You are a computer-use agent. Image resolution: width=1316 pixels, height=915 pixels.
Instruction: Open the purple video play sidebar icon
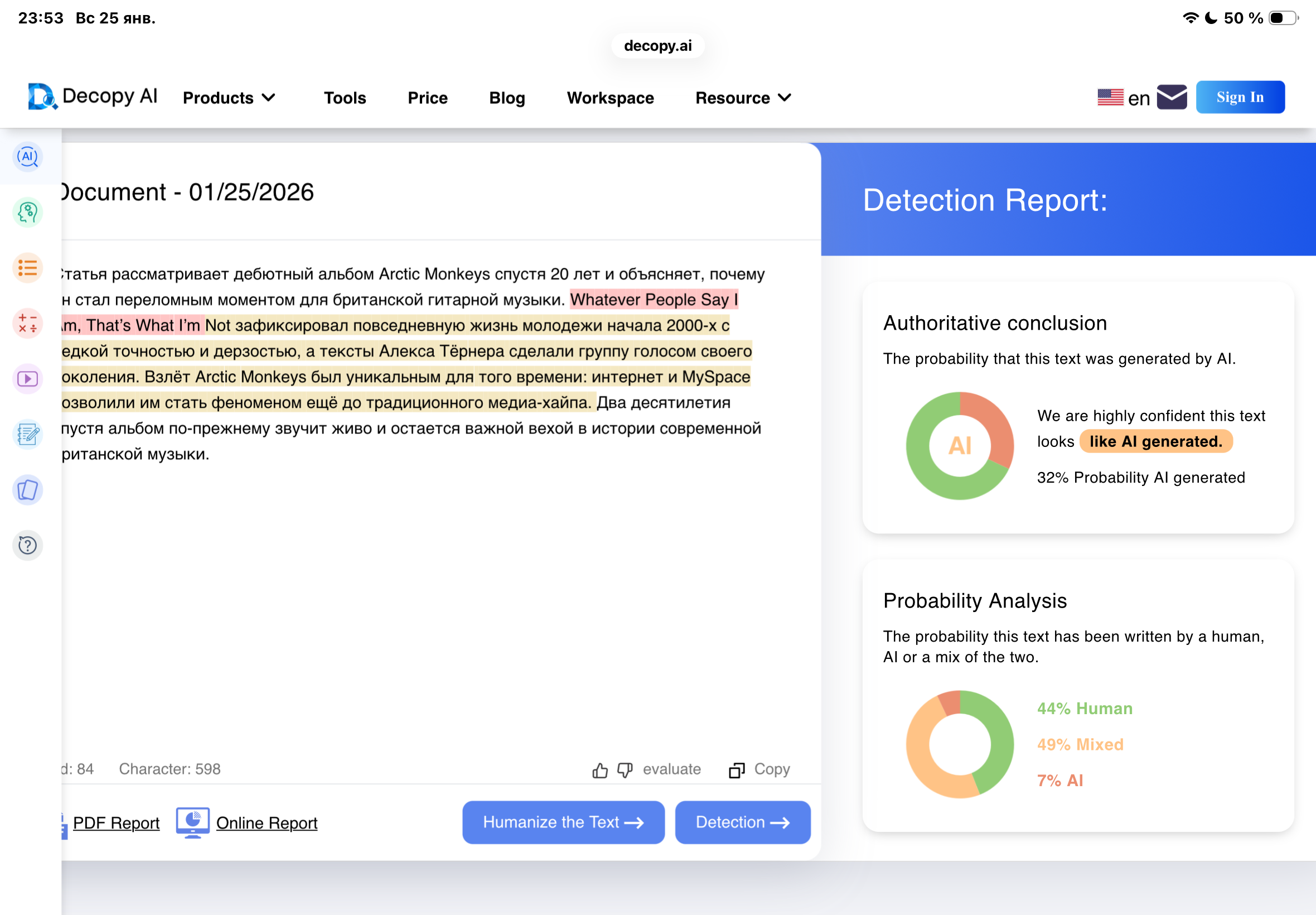27,379
